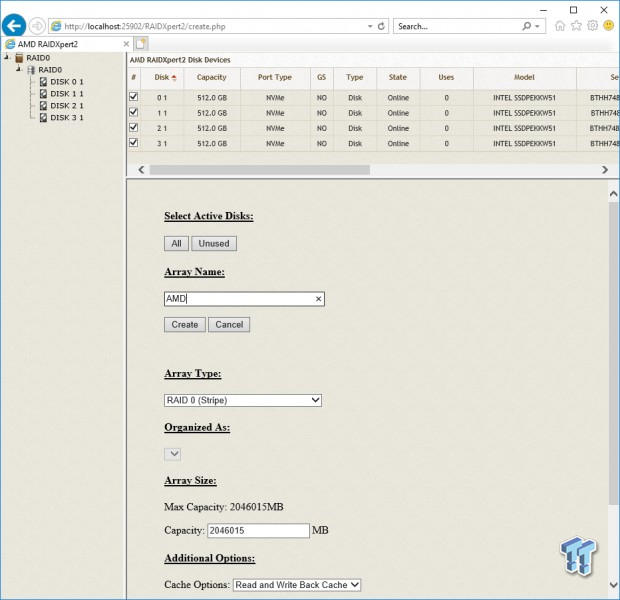This screenshot has height=600, width=620.
Task: Click the Capacity MB input field
Action: [x=258, y=530]
